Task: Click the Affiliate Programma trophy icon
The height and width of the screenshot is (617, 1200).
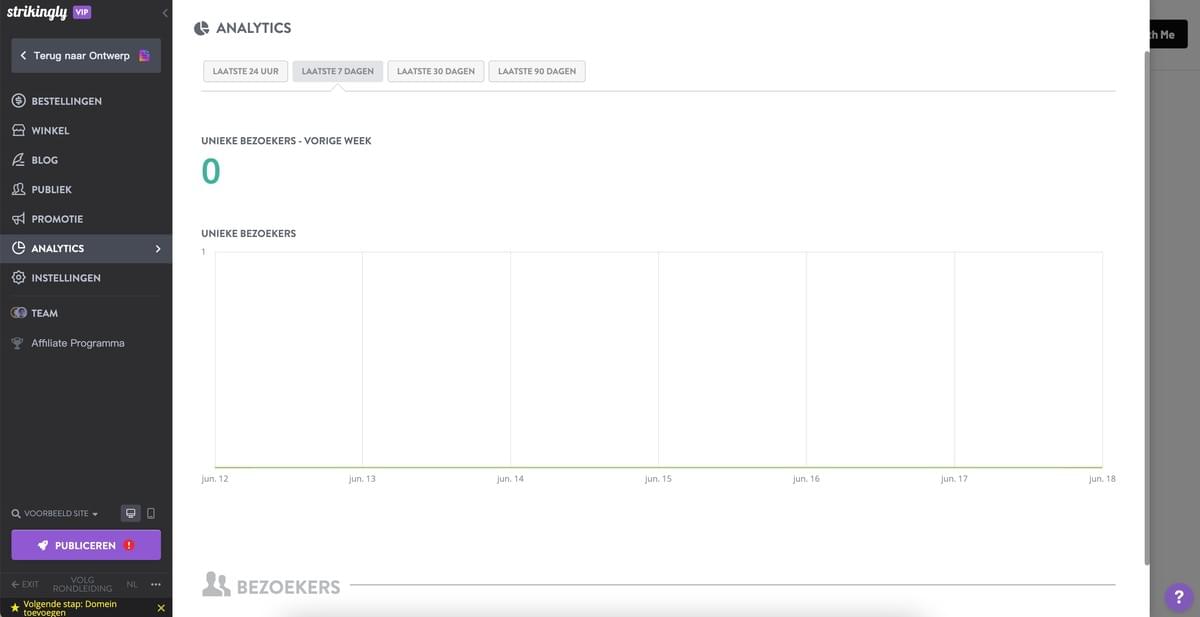Action: pyautogui.click(x=17, y=343)
